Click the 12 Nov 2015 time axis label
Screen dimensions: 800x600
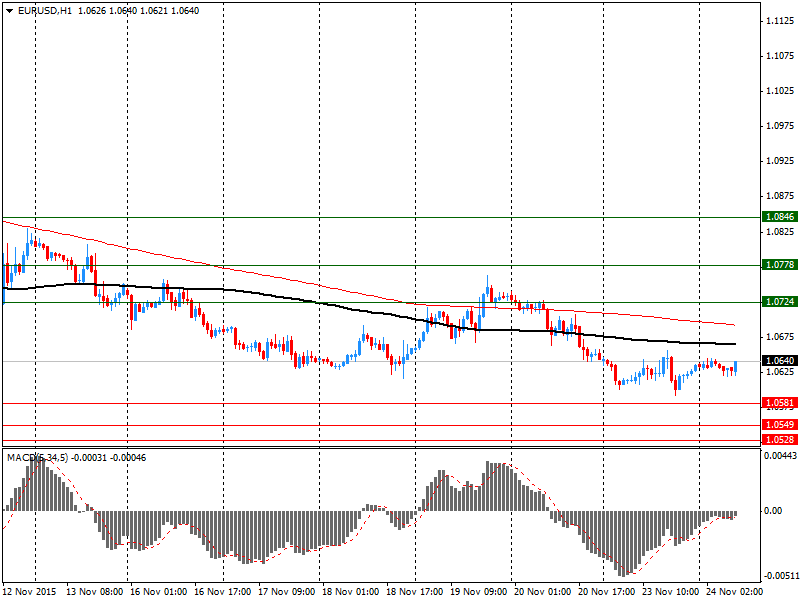(29, 592)
